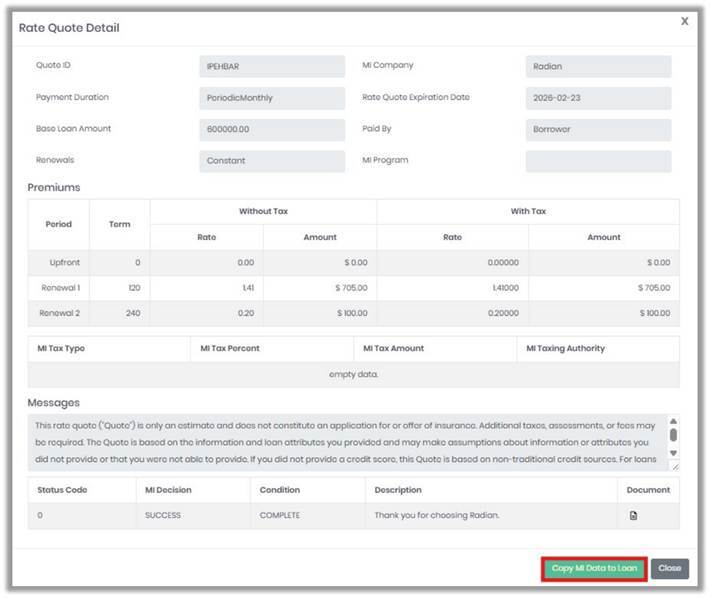Click the without-tax rate 0.20

pyautogui.click(x=246, y=313)
